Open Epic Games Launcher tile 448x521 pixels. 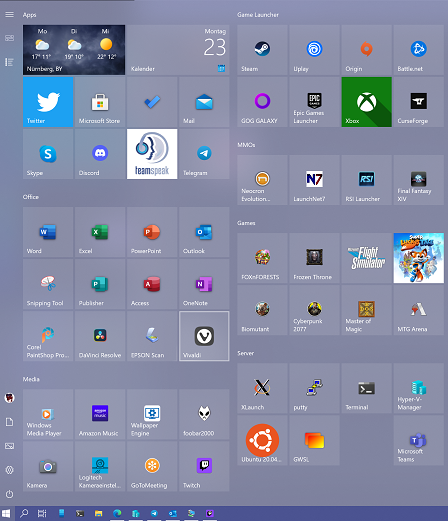click(314, 102)
